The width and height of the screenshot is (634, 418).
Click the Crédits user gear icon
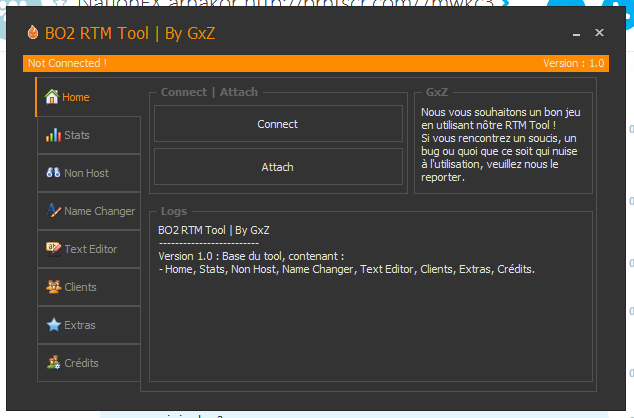point(53,363)
